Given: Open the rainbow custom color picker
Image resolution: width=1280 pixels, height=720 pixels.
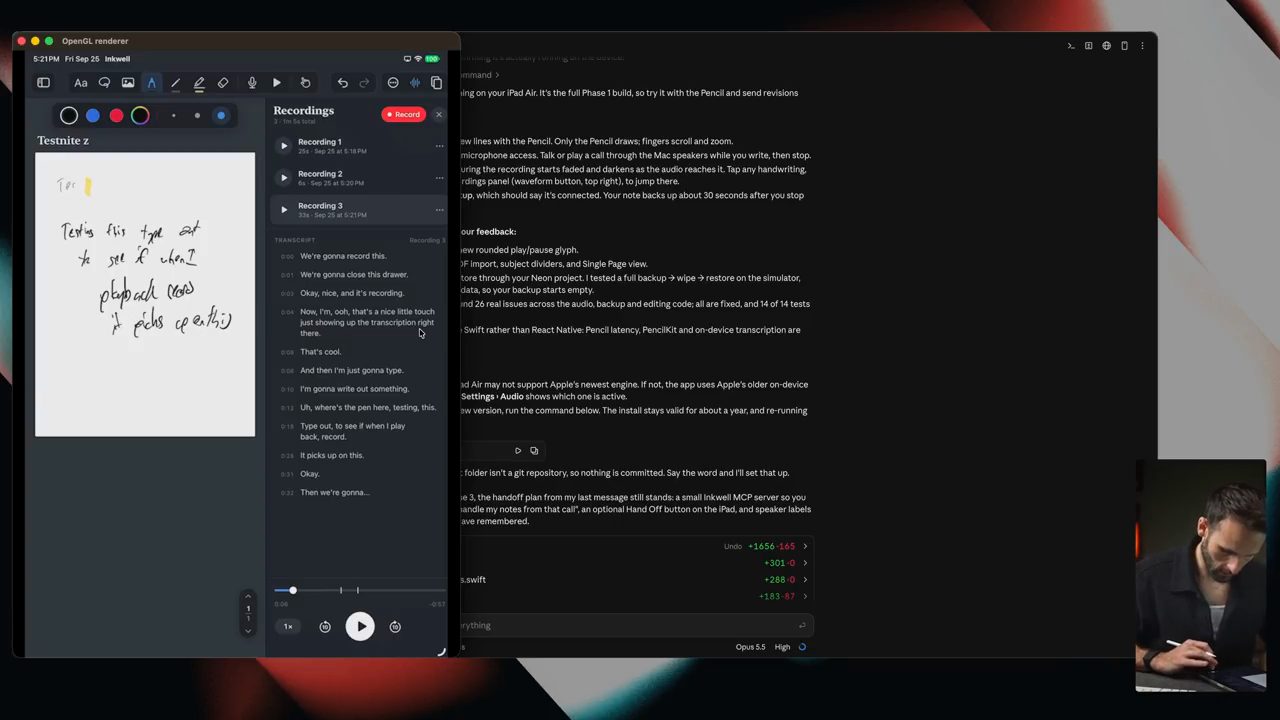Looking at the screenshot, I should pyautogui.click(x=140, y=116).
